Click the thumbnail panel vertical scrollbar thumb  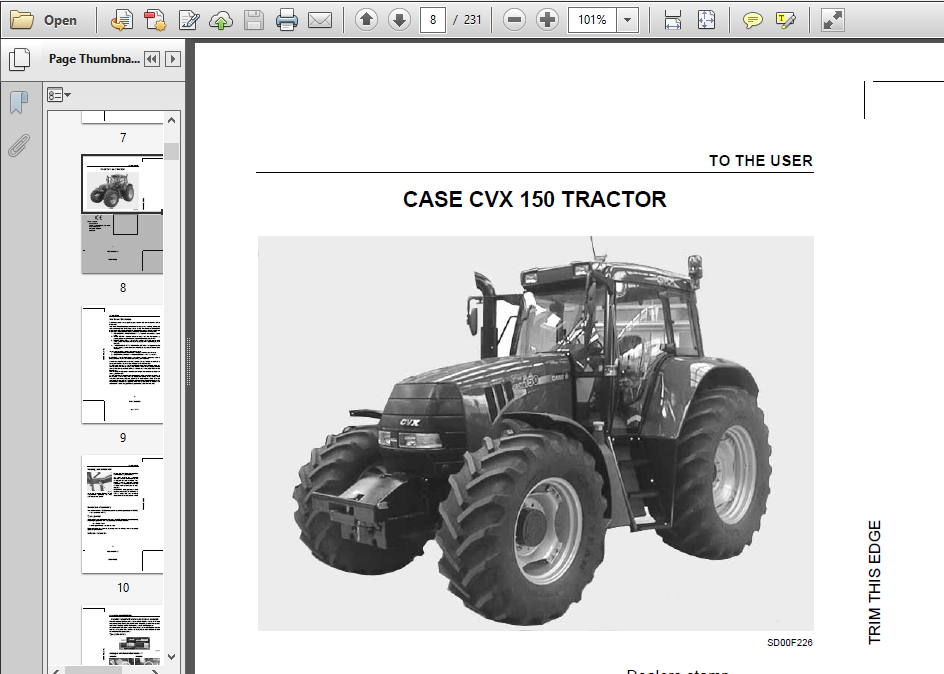pyautogui.click(x=172, y=151)
